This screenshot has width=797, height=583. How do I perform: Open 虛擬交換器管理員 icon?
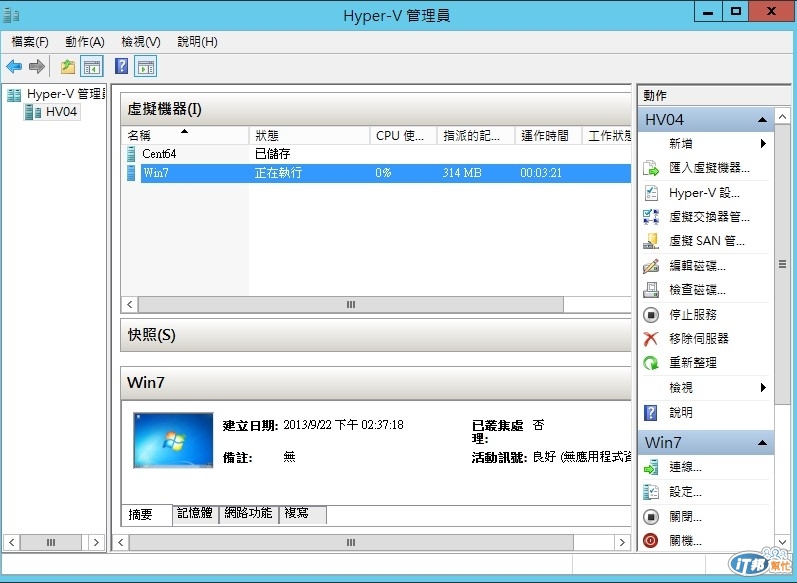(x=651, y=217)
